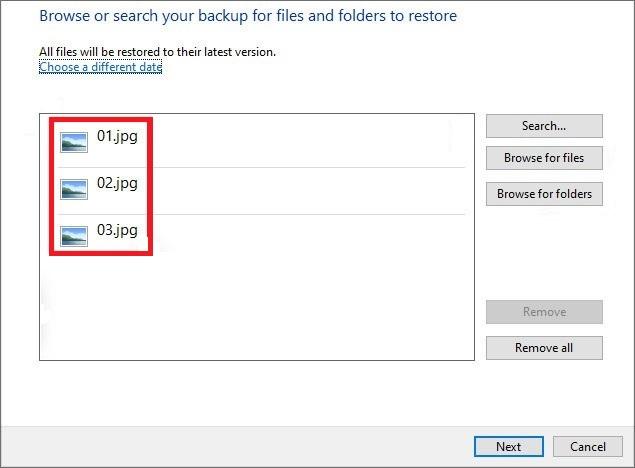Open the Choose a different date link

100,67
